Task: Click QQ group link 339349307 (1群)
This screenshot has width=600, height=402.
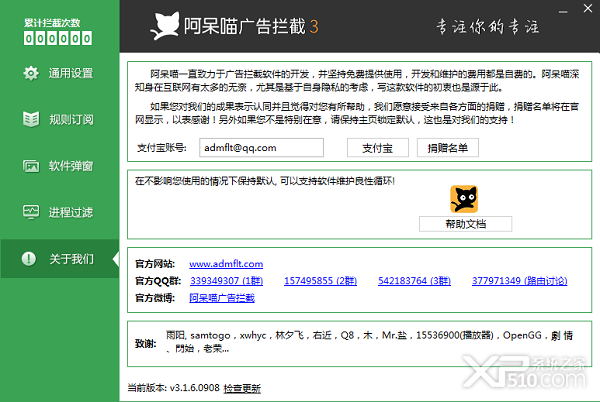Action: pyautogui.click(x=227, y=281)
